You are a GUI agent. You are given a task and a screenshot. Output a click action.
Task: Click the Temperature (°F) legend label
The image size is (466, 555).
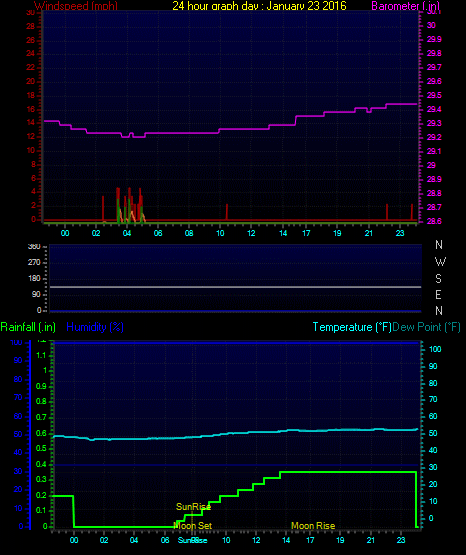pyautogui.click(x=352, y=327)
